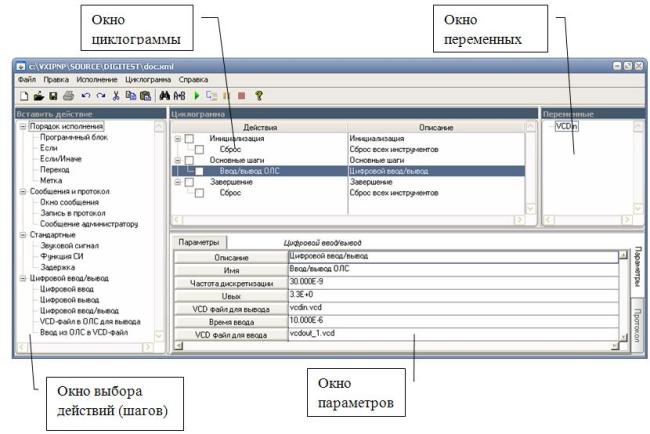Screen dimensions: 650x434
Task: Collapse the Цифровой ввод/вывод group in the action tree
Action: 23,278
